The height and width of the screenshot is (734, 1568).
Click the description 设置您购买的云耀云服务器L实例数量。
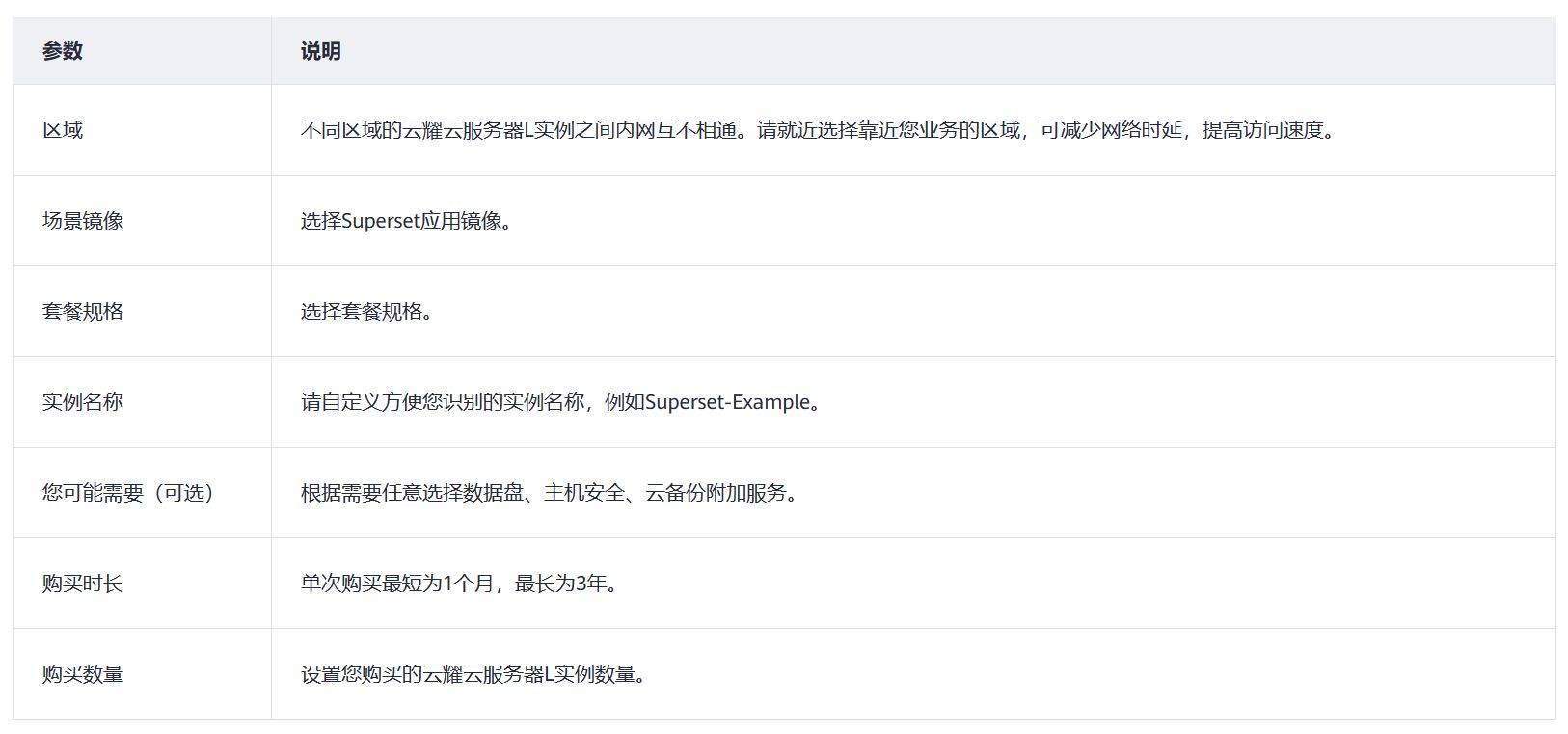pos(475,674)
